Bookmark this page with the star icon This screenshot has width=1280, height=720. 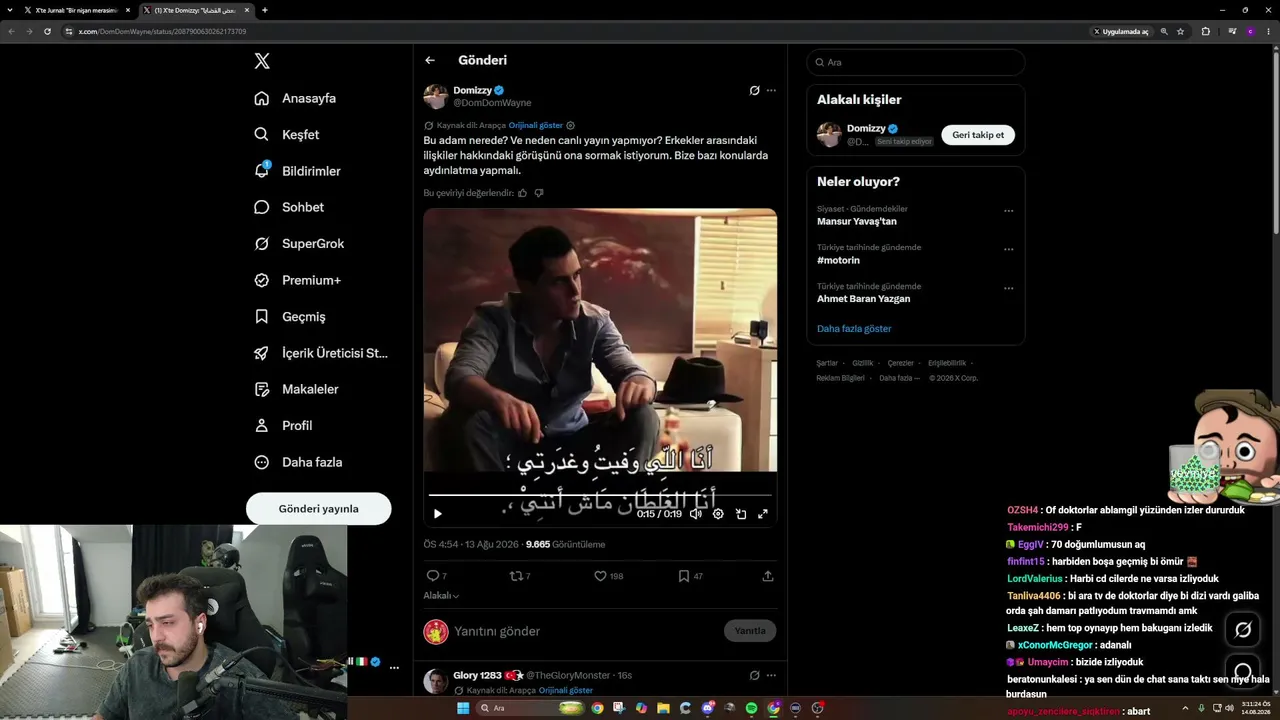tap(1181, 31)
